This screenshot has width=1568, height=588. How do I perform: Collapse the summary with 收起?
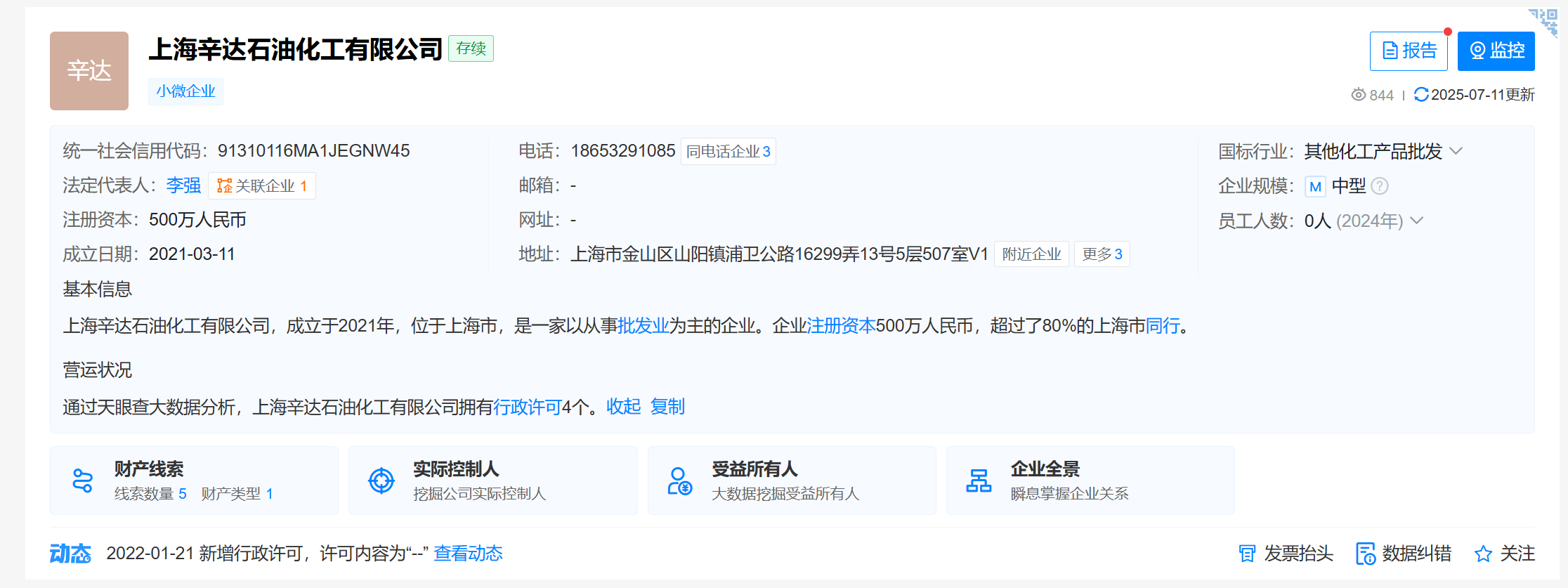[623, 407]
